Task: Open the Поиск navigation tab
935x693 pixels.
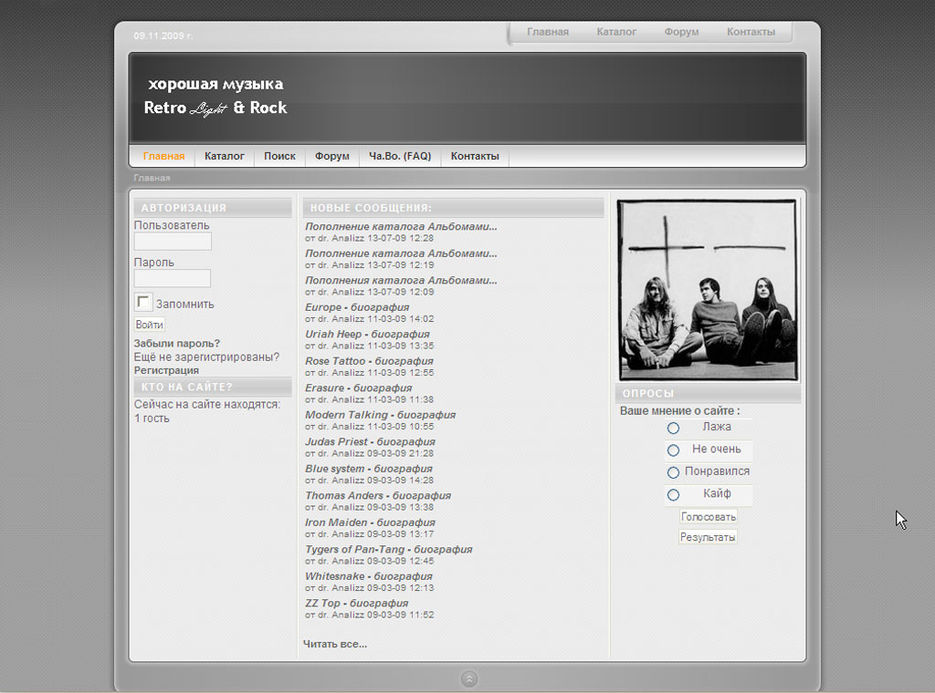Action: (x=279, y=156)
